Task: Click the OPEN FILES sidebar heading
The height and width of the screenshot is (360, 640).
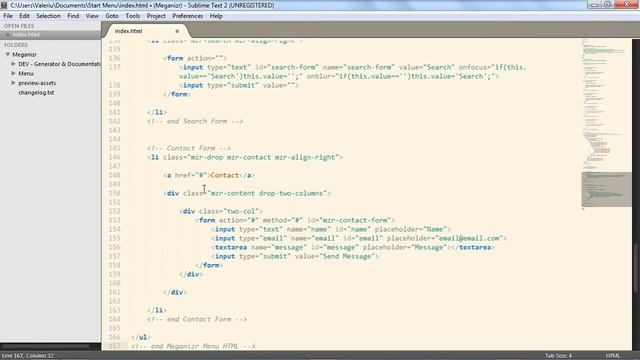Action: (x=19, y=26)
